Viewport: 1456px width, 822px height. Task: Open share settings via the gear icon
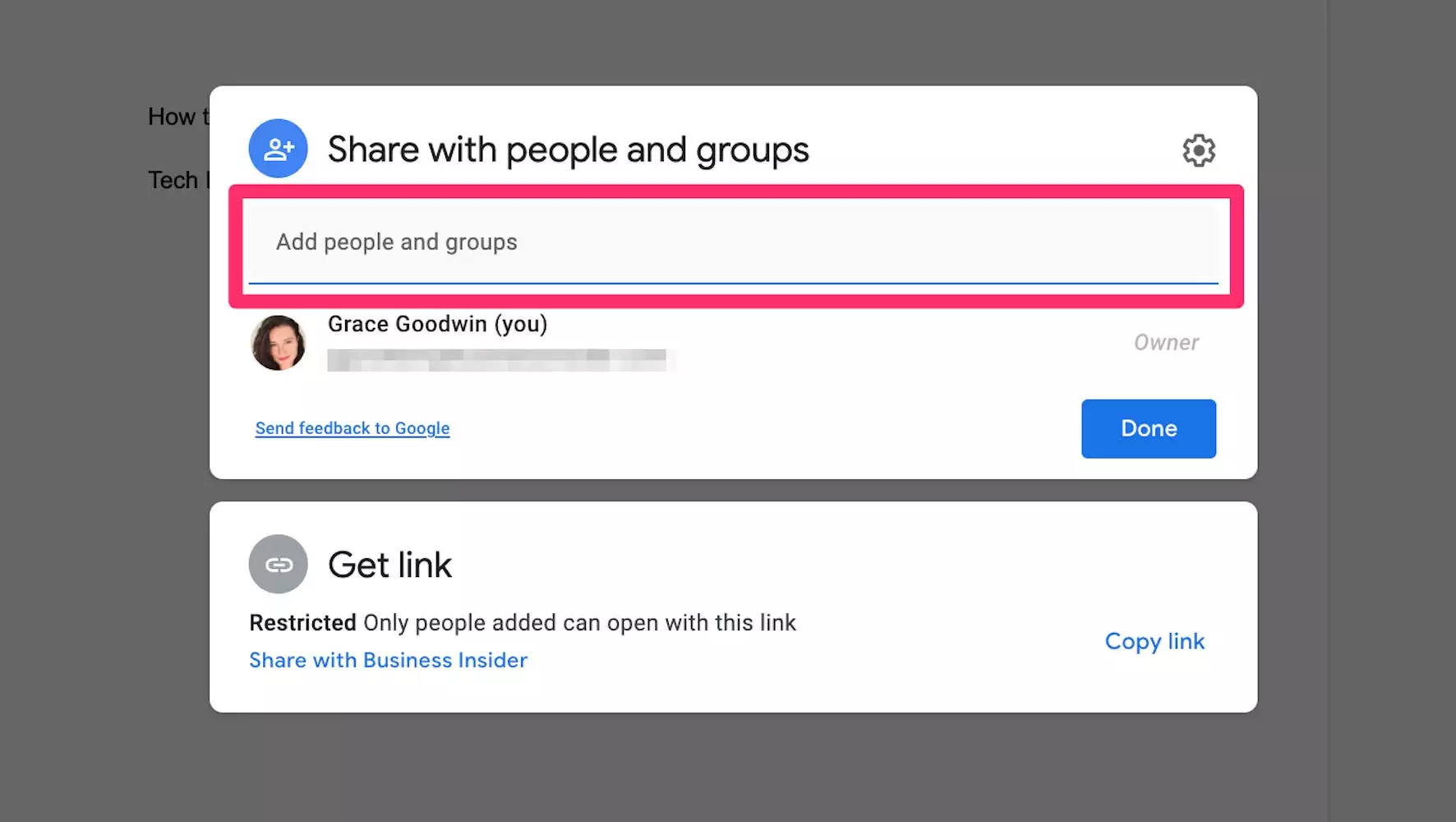tap(1199, 150)
